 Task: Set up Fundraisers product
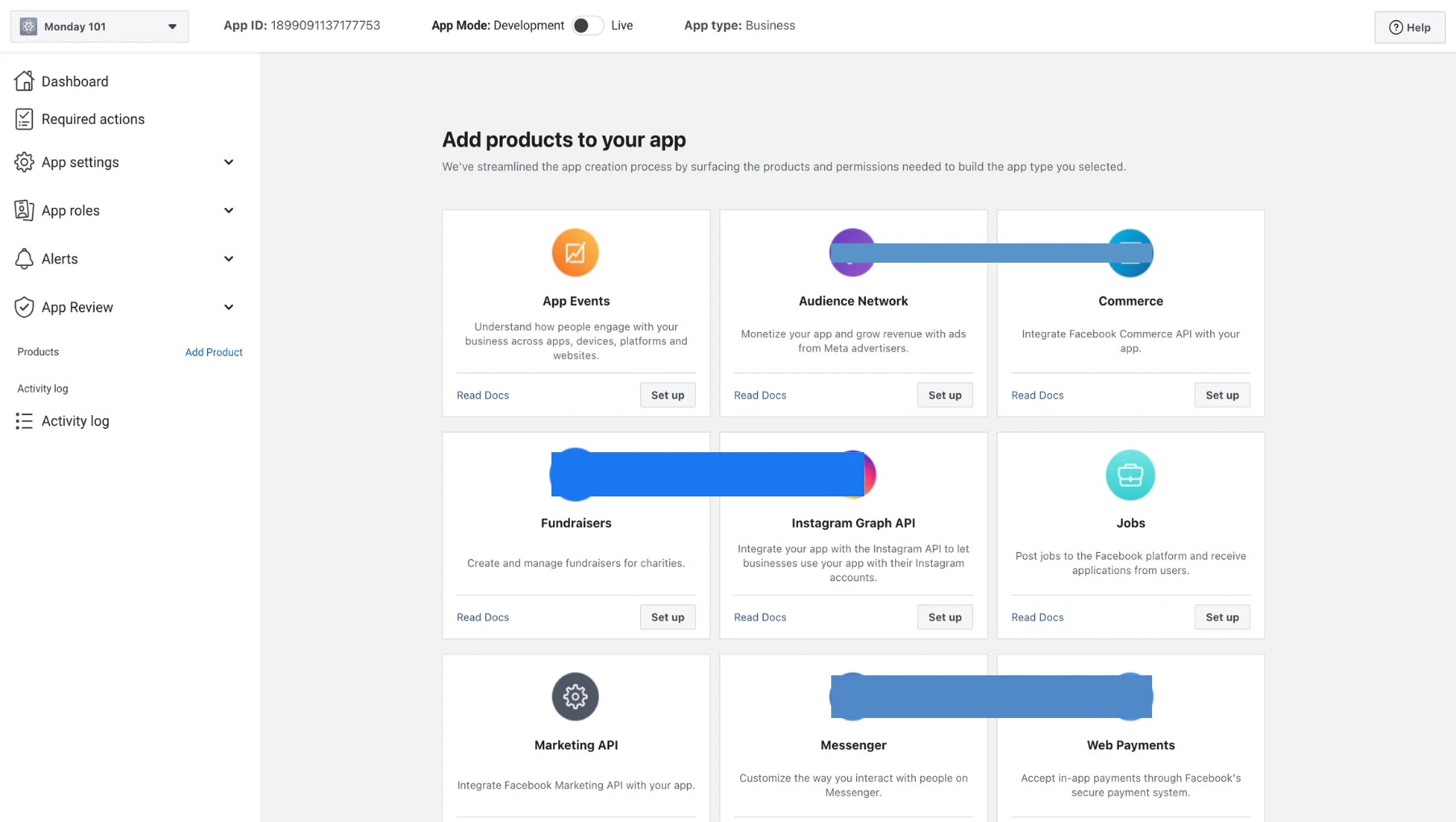(668, 617)
